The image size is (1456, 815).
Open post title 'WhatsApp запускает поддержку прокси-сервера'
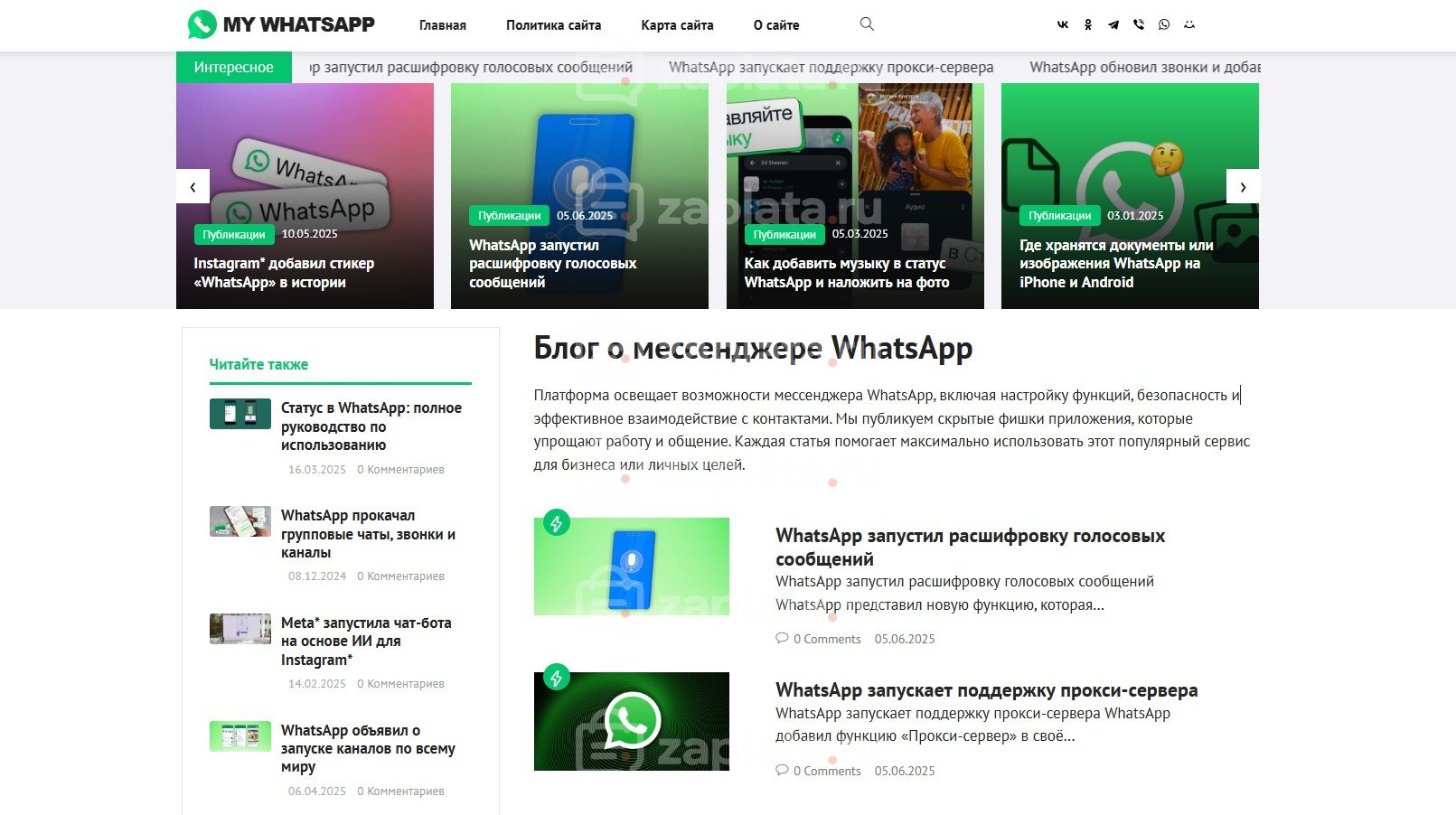pyautogui.click(x=987, y=690)
